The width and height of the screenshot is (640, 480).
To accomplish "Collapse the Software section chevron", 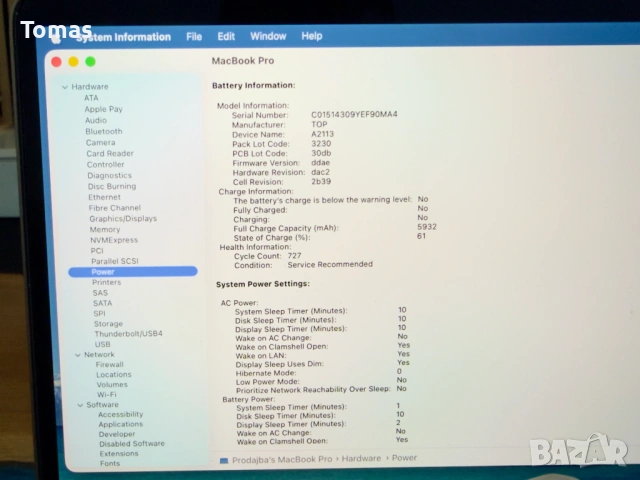I will click(x=80, y=405).
